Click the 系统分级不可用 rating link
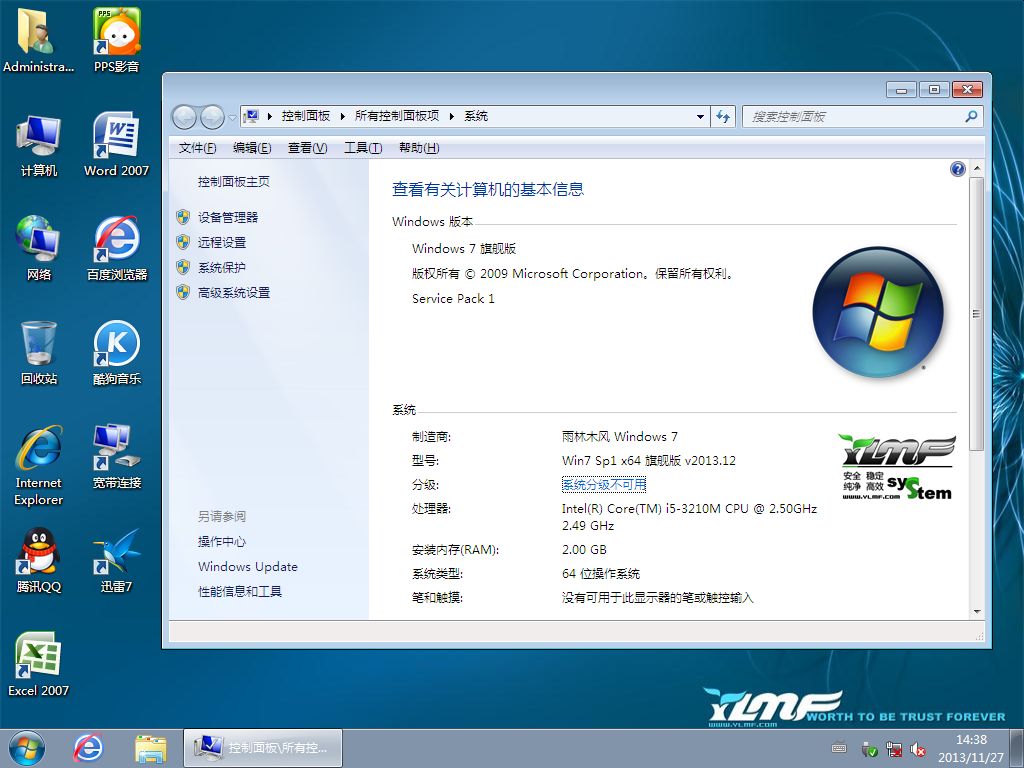1024x768 pixels. [603, 485]
